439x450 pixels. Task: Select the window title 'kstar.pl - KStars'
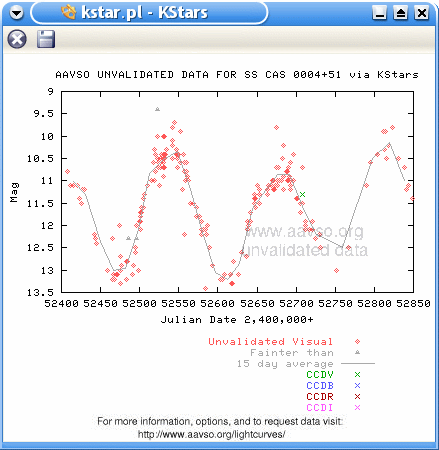point(144,13)
